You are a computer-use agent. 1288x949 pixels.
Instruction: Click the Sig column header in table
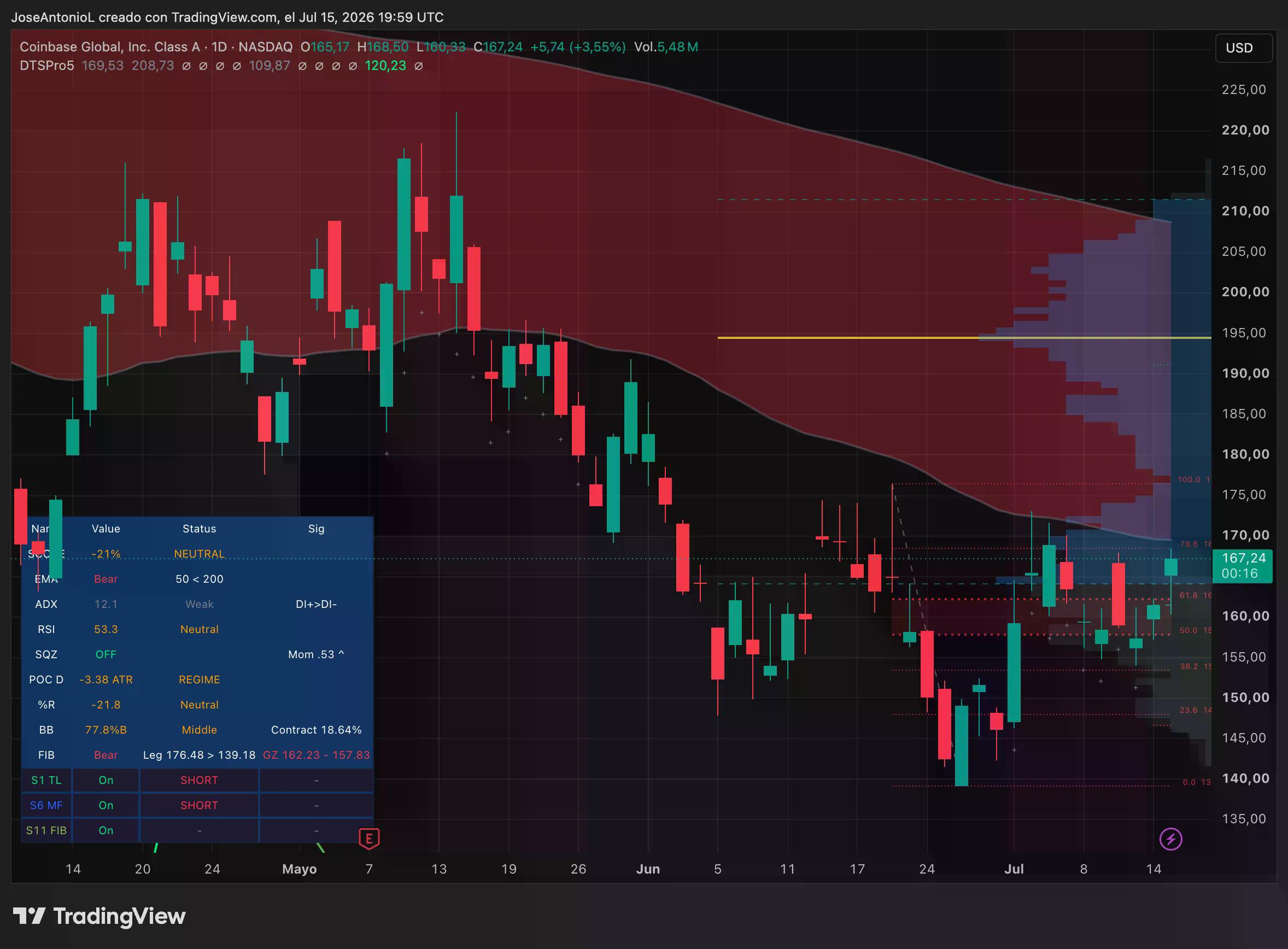pos(317,529)
